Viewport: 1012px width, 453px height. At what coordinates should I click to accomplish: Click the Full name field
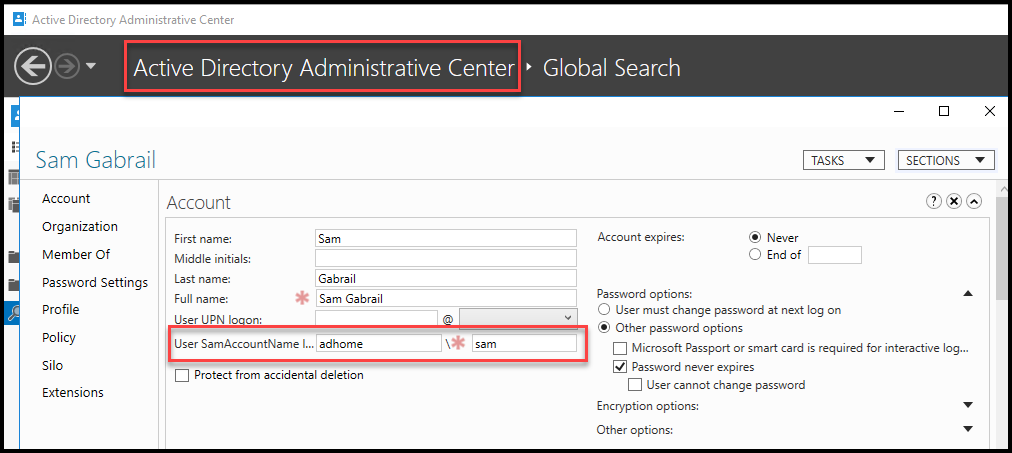pos(446,298)
